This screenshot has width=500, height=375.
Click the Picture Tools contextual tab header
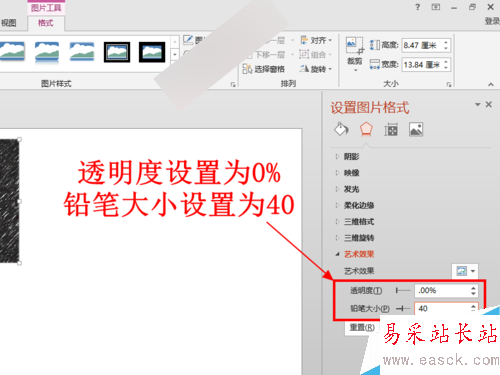click(46, 7)
